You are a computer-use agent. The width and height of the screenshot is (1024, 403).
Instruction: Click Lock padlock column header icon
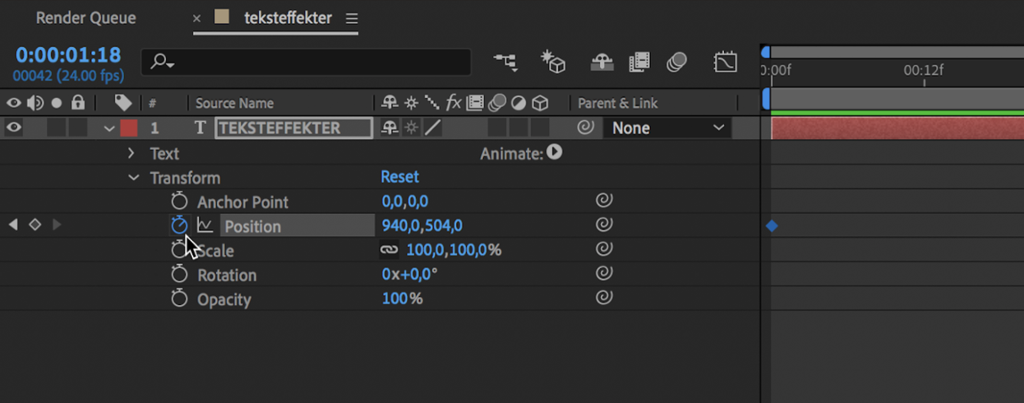tap(78, 103)
